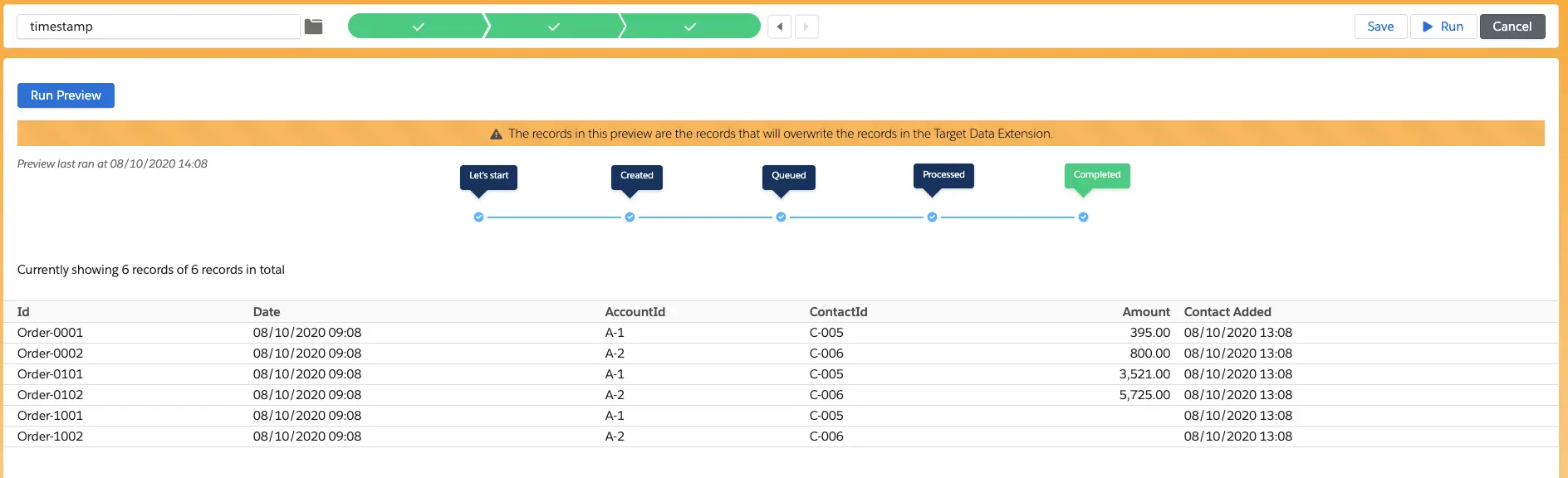Click the green Completed status label
The width and height of the screenshot is (1568, 478).
coord(1096,175)
